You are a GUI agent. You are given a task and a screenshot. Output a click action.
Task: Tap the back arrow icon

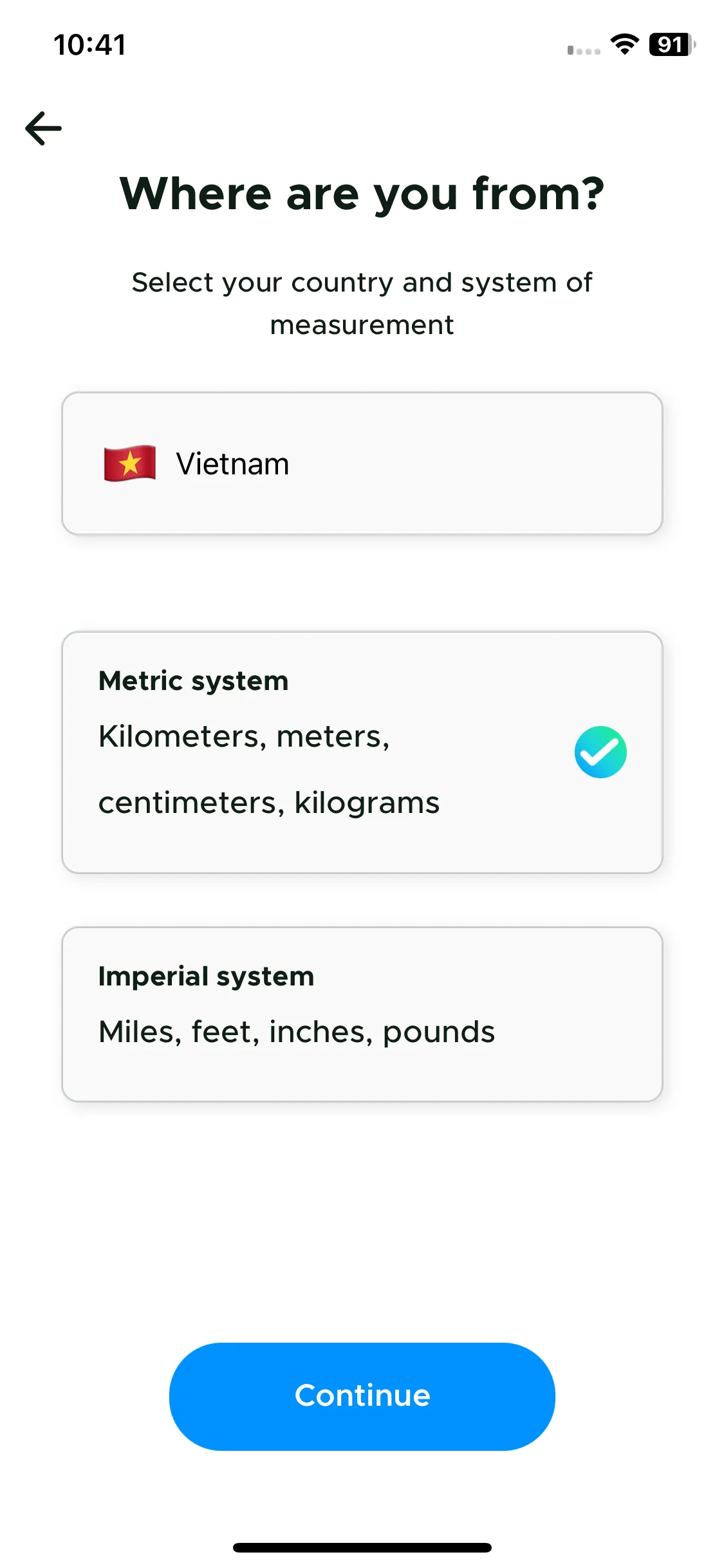click(x=43, y=128)
